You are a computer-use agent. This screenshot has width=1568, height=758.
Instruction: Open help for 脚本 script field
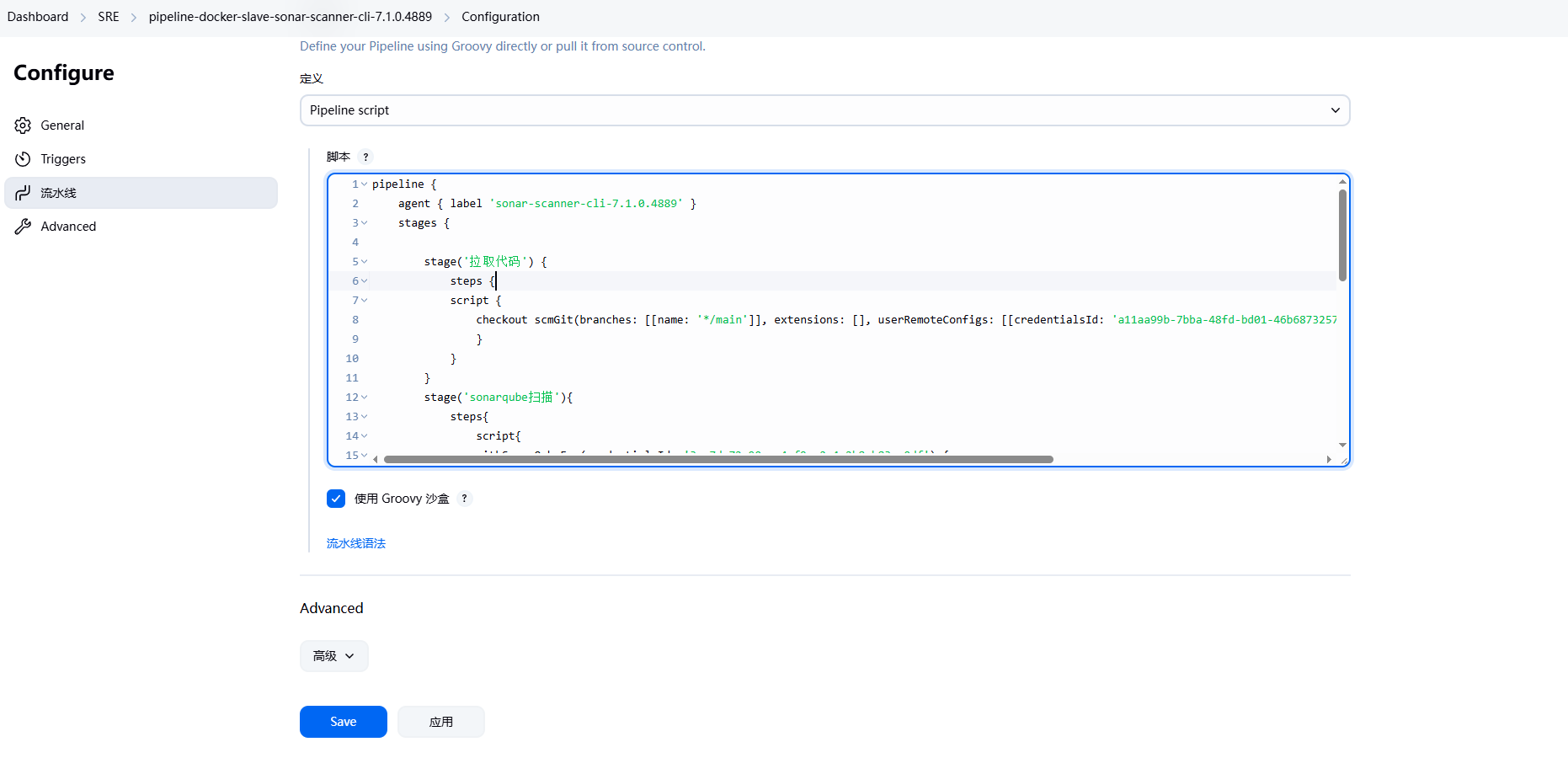tap(365, 157)
